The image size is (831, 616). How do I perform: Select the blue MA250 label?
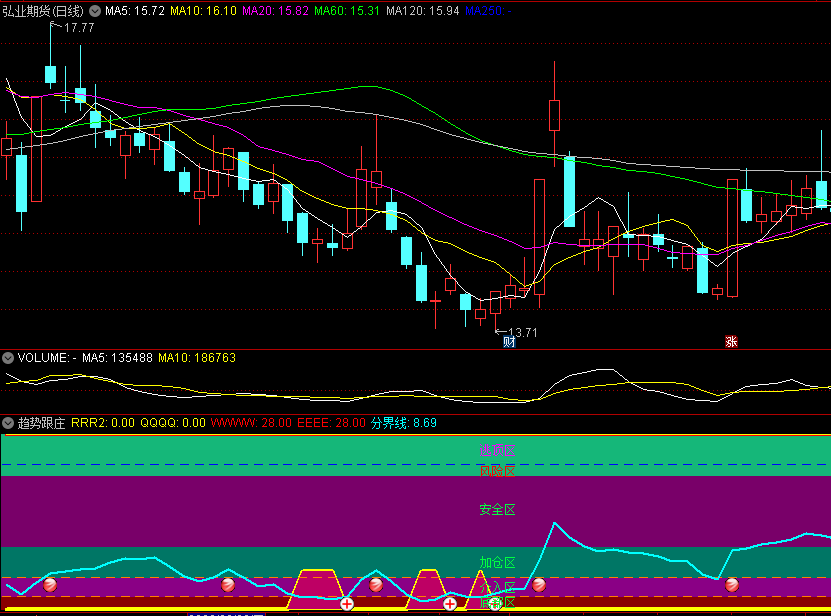coord(488,11)
